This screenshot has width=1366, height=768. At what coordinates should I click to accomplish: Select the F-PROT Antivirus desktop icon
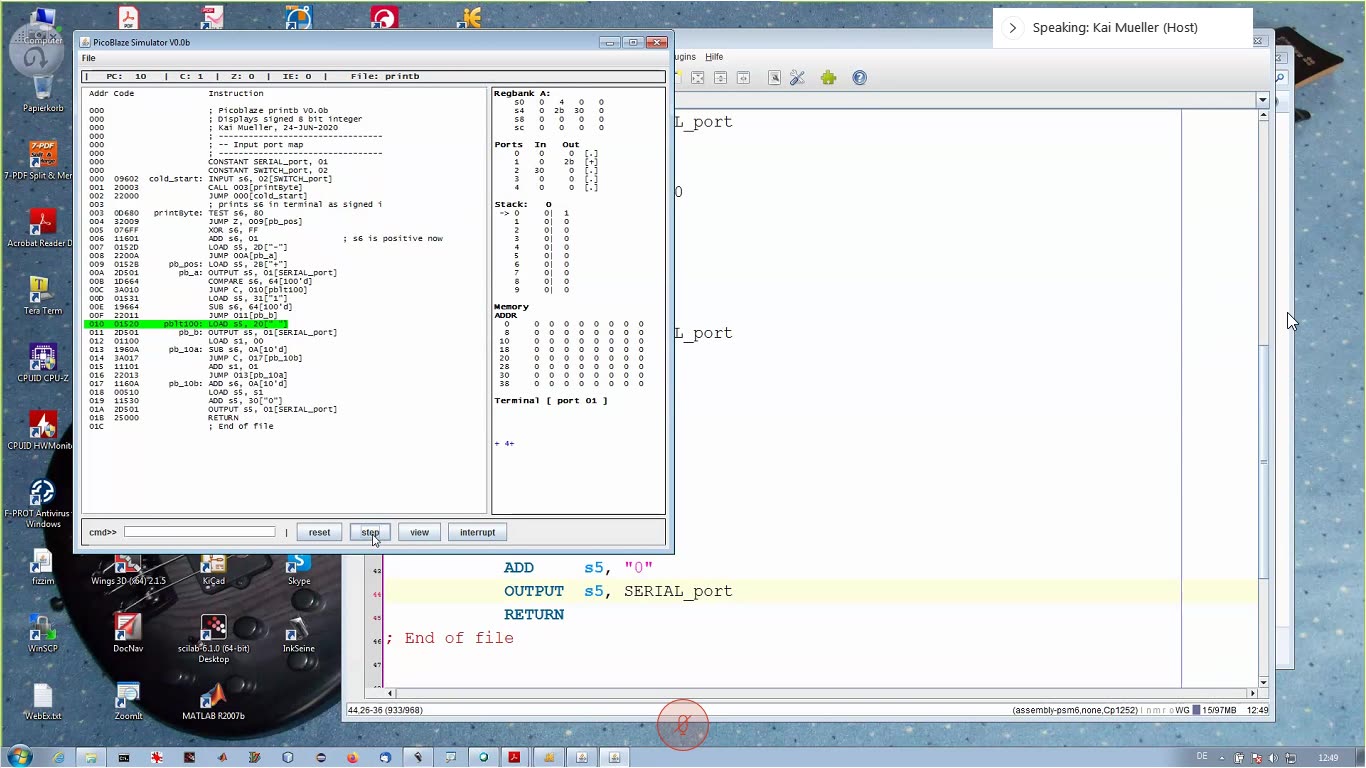[x=42, y=503]
